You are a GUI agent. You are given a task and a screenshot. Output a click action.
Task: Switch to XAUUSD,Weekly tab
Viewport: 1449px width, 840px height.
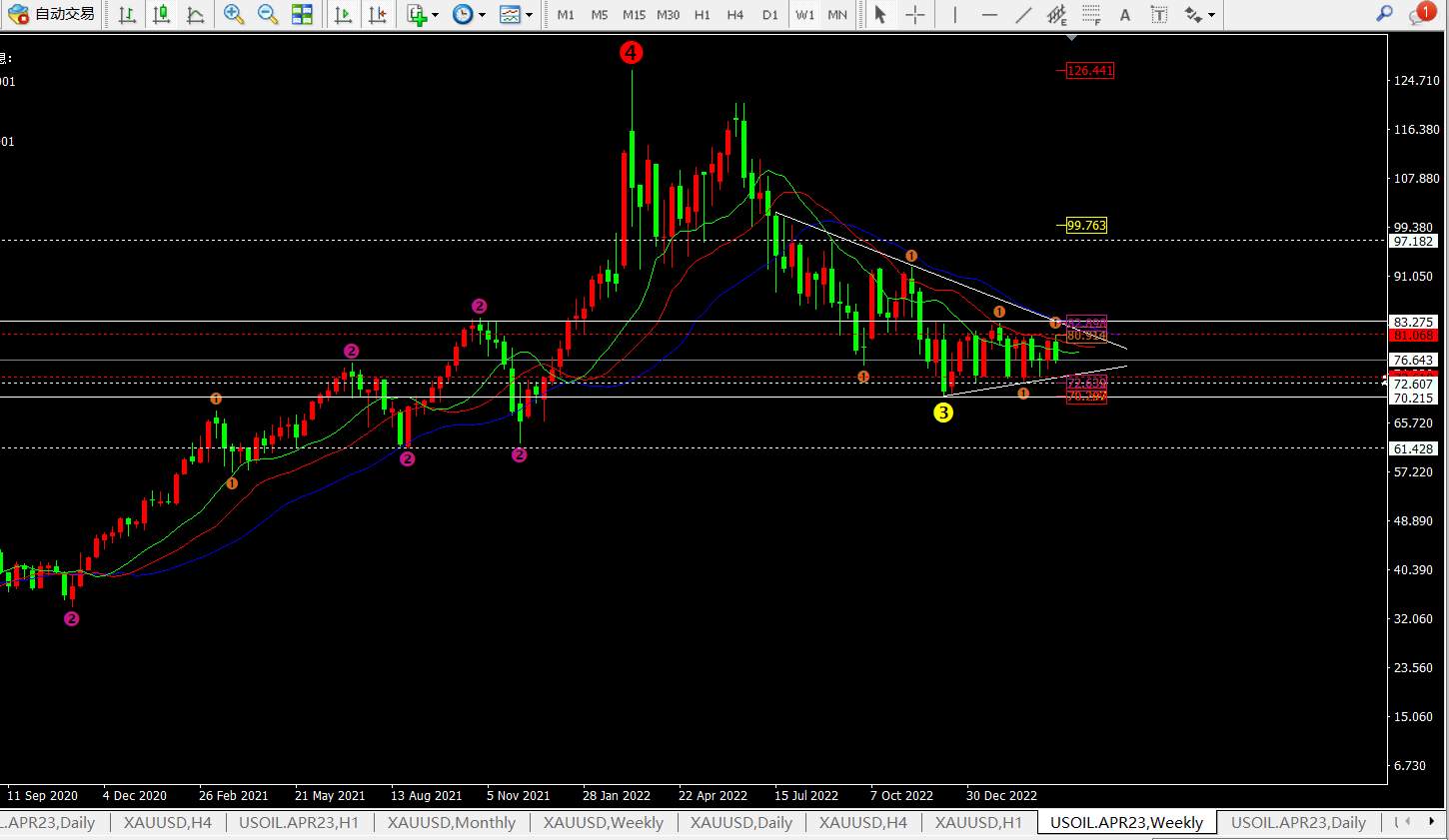click(x=604, y=823)
